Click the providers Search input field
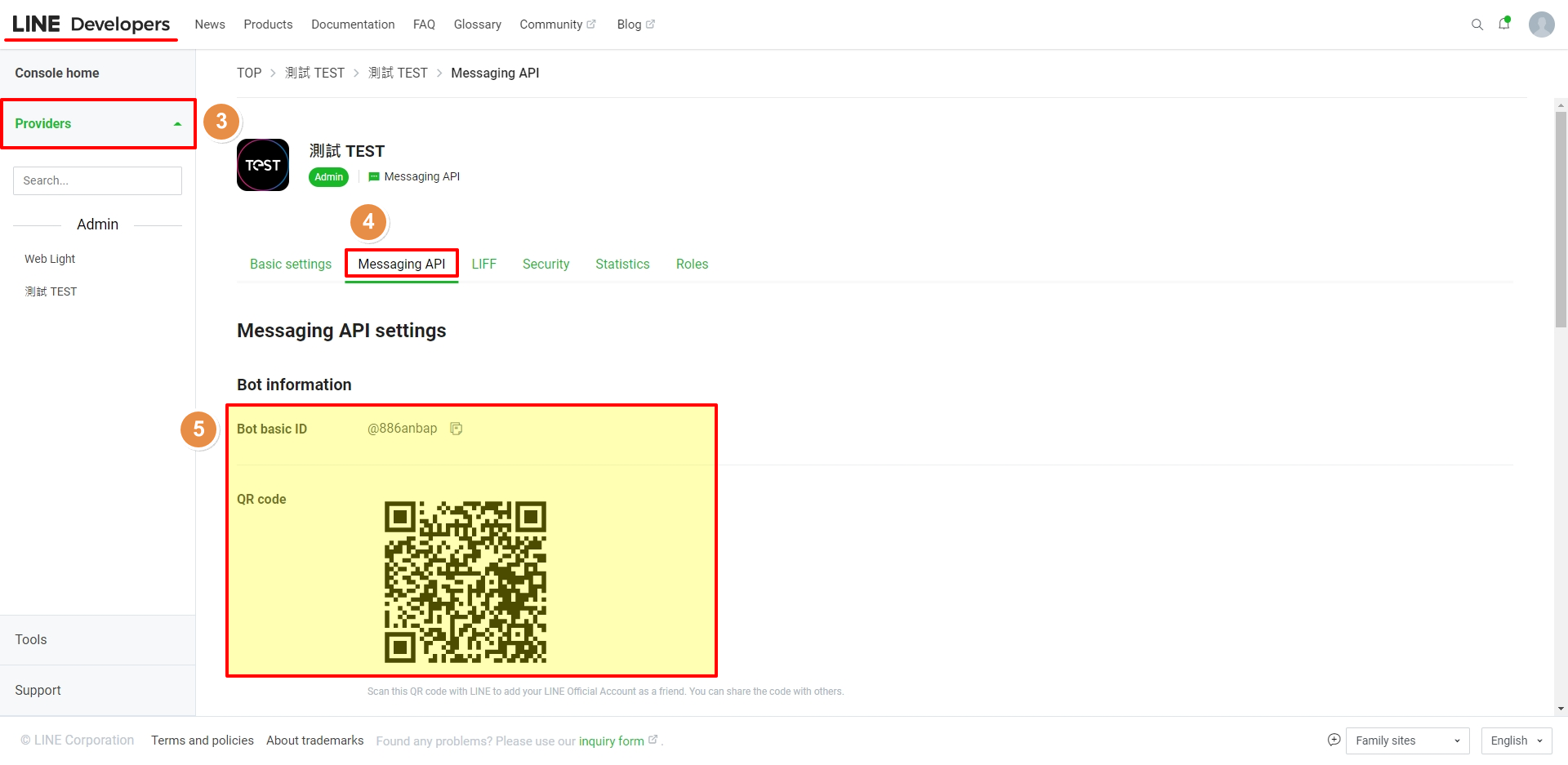 click(97, 180)
